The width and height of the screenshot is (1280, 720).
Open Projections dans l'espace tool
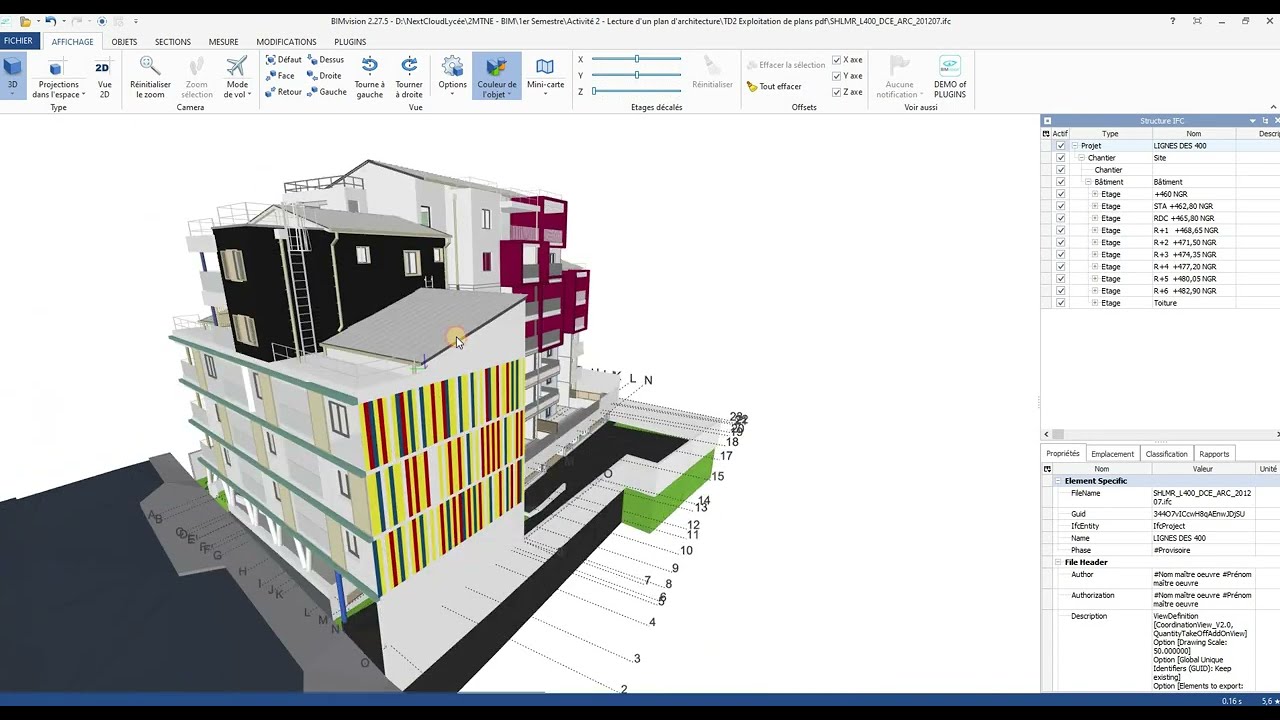pos(58,77)
